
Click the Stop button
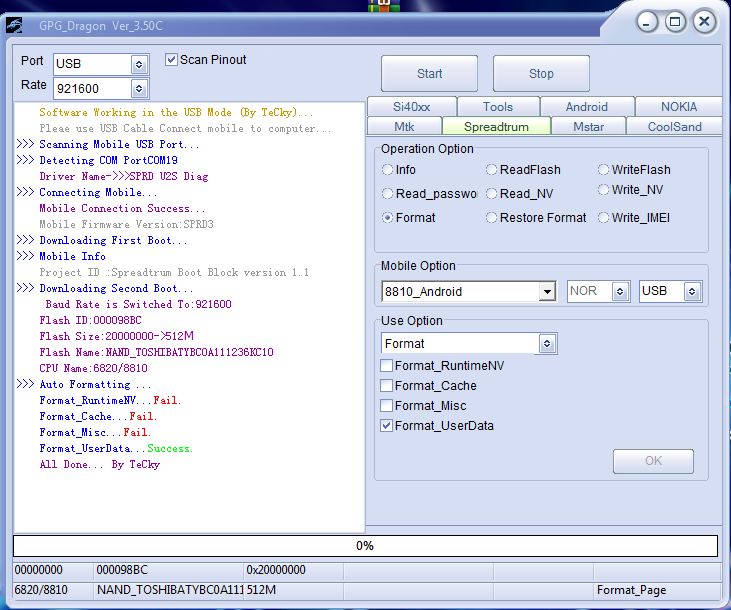[541, 74]
